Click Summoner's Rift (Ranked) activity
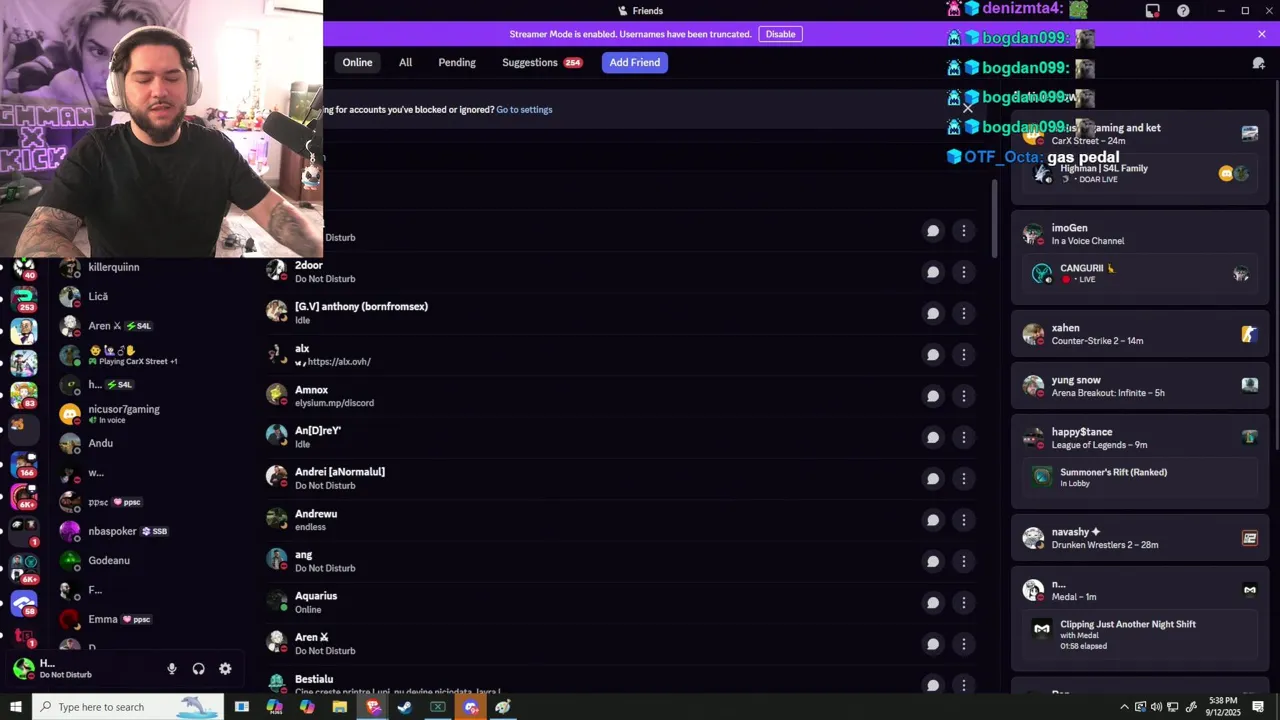 [x=1140, y=477]
